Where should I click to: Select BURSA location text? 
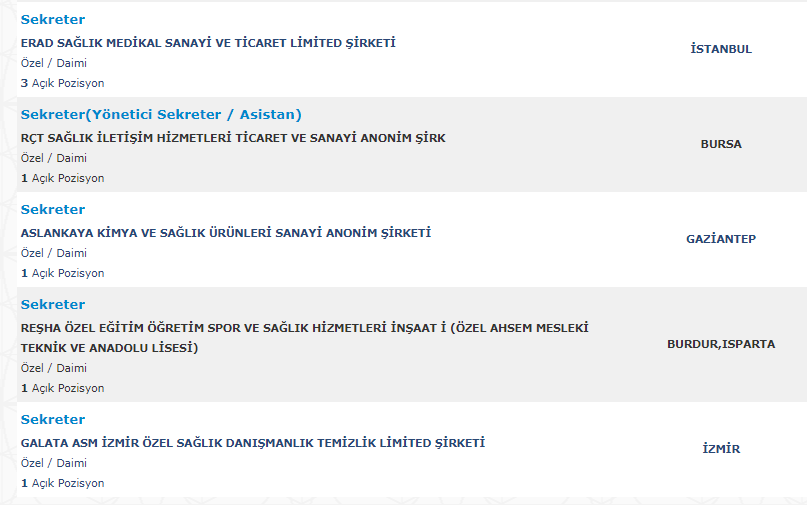[x=720, y=144]
